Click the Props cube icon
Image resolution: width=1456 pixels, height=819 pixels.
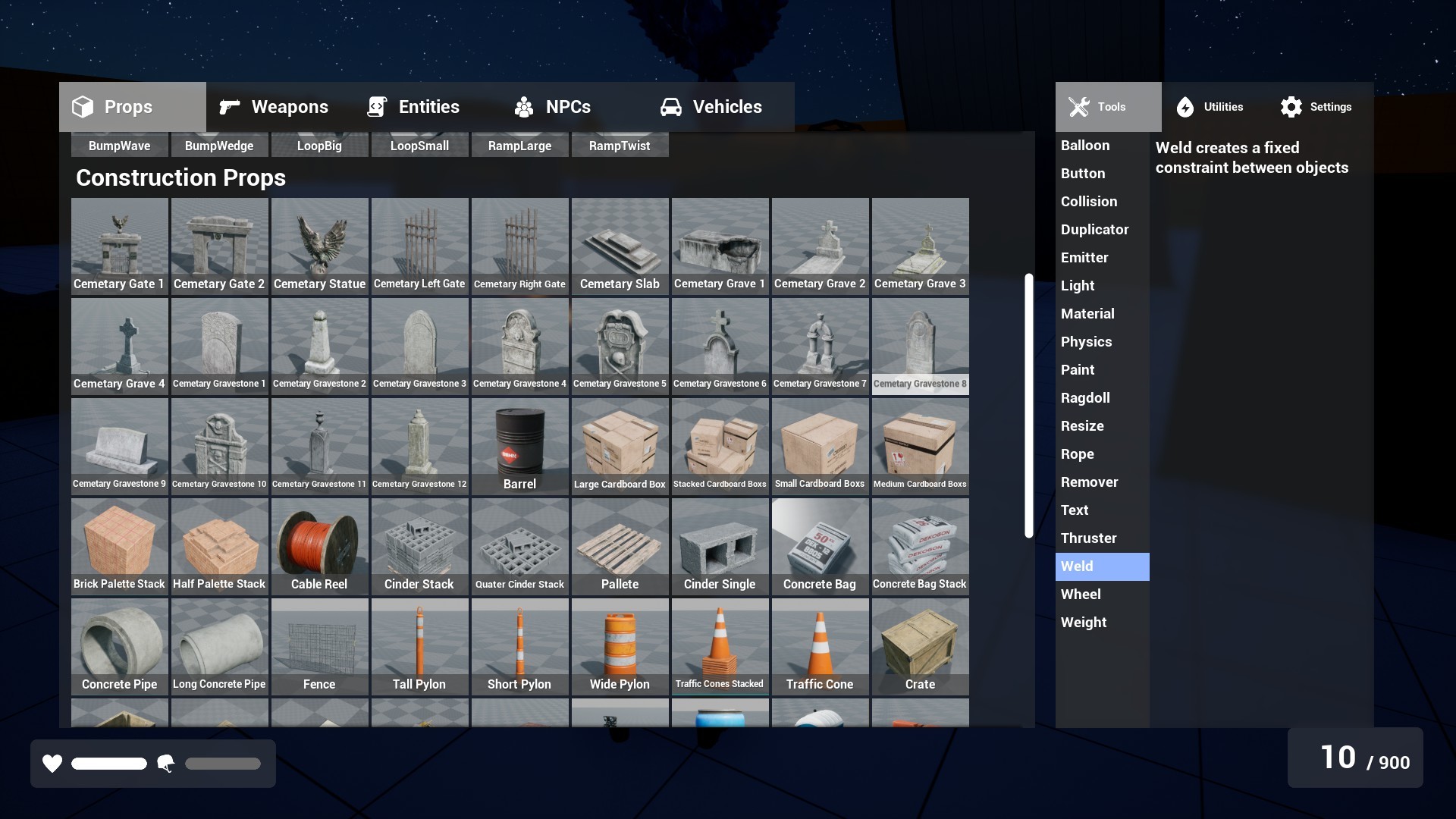point(83,106)
